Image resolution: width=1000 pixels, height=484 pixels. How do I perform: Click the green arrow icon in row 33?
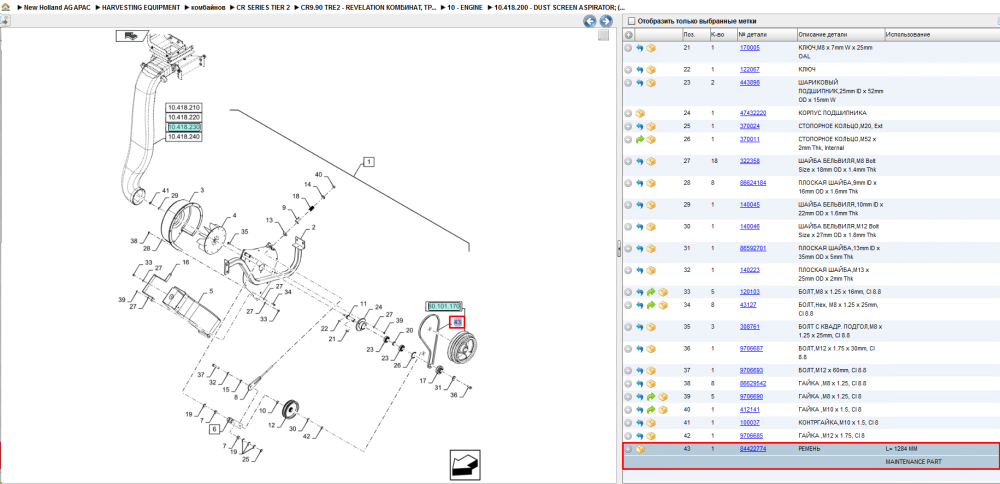[x=651, y=291]
